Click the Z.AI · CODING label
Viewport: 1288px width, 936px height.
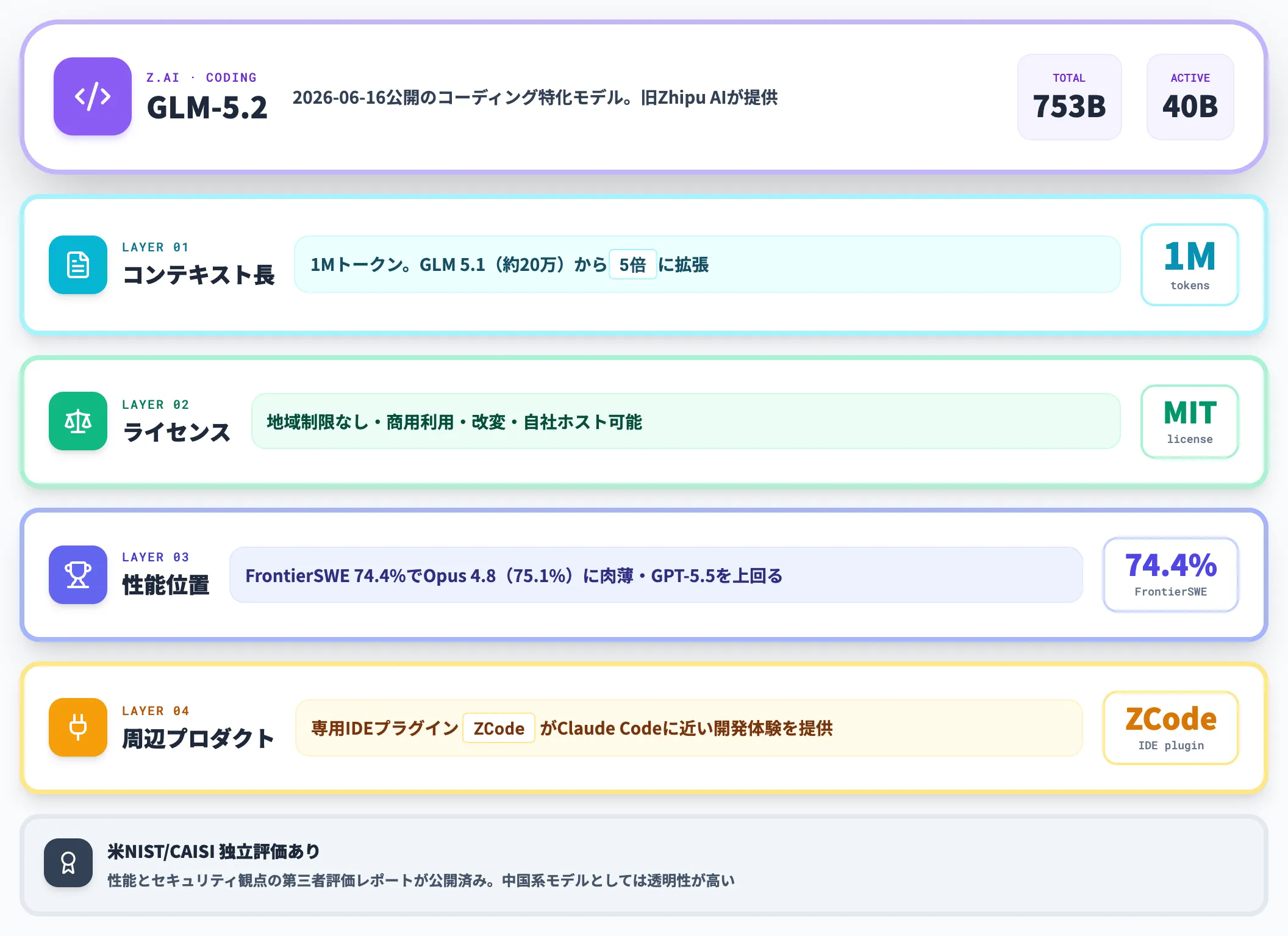click(x=202, y=77)
